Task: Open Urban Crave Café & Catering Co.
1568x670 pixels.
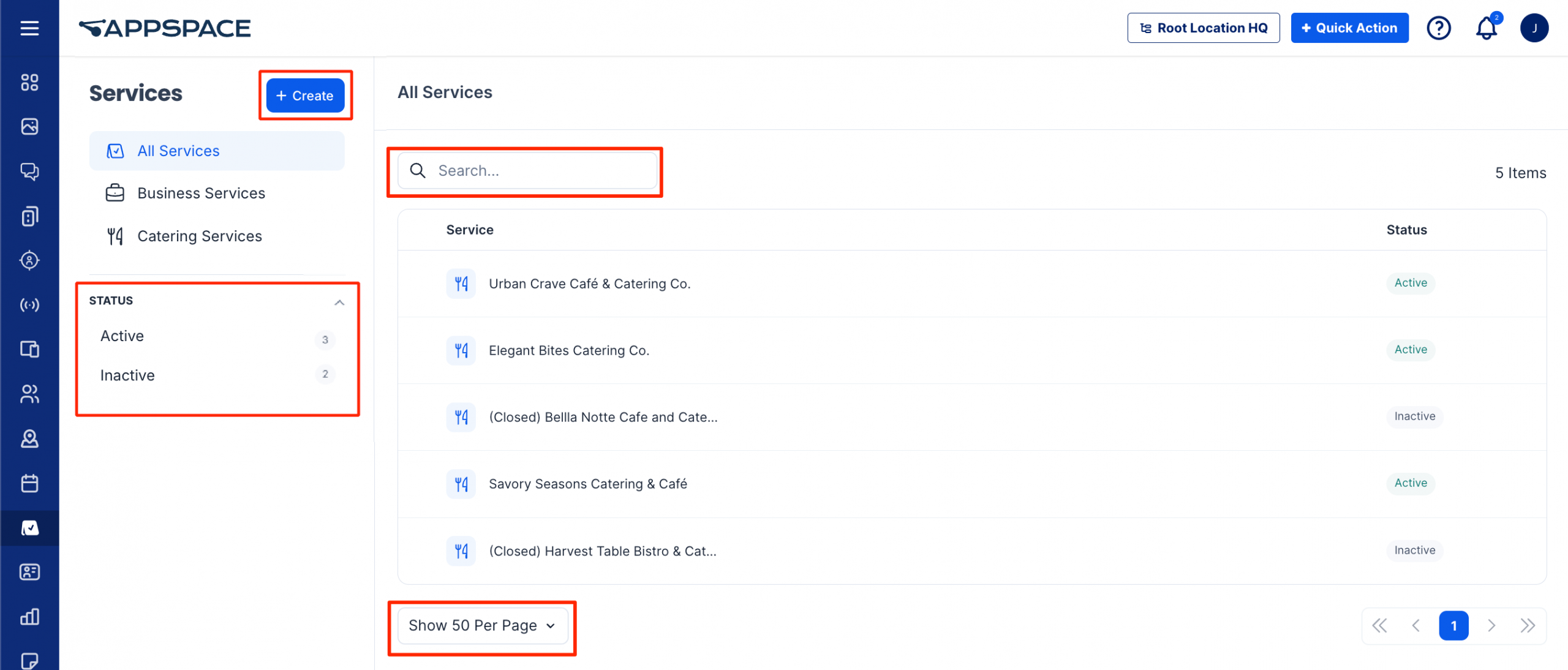Action: click(x=972, y=284)
